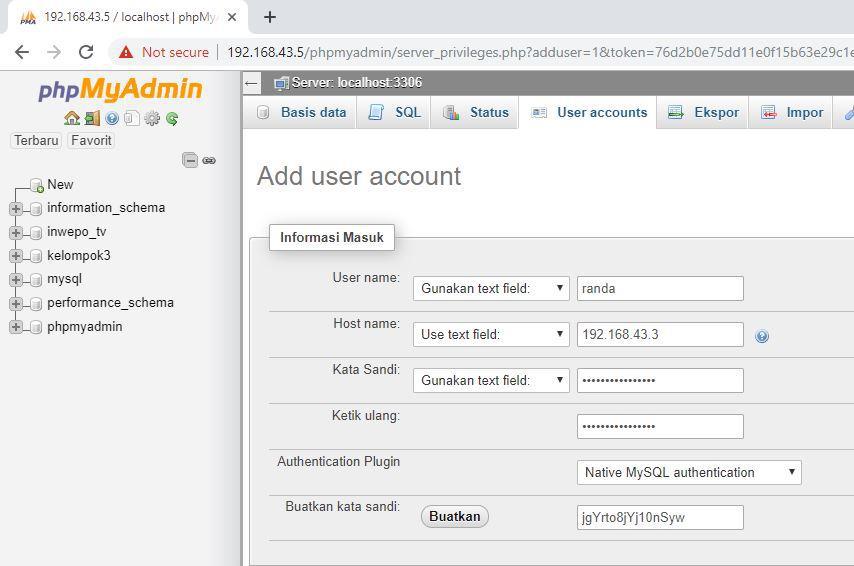Click the Host name help icon
The image size is (854, 566).
762,336
